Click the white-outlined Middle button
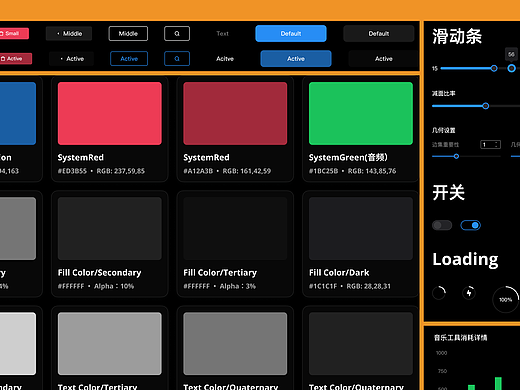Image resolution: width=520 pixels, height=390 pixels. pos(128,33)
